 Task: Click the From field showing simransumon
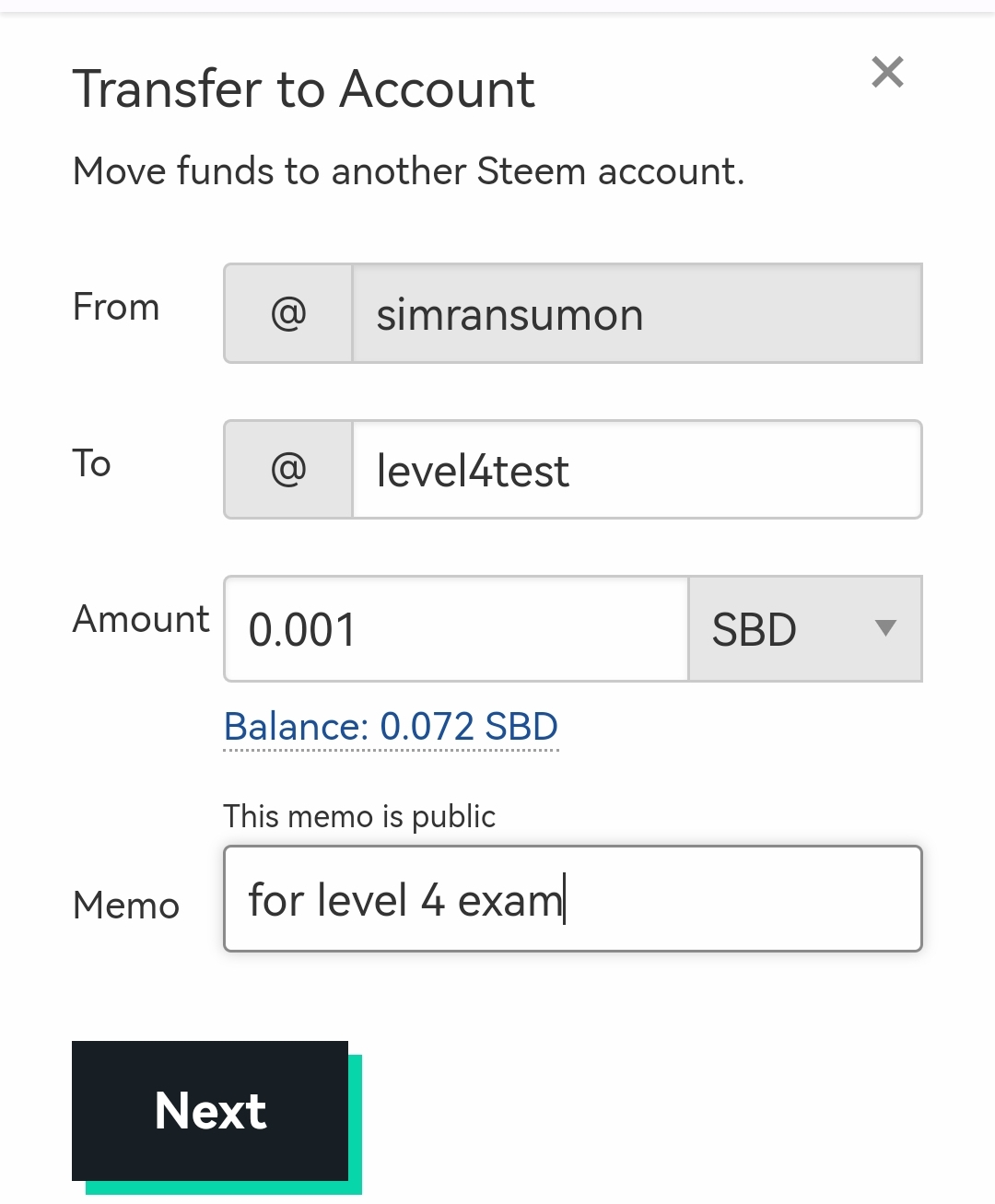(x=636, y=313)
